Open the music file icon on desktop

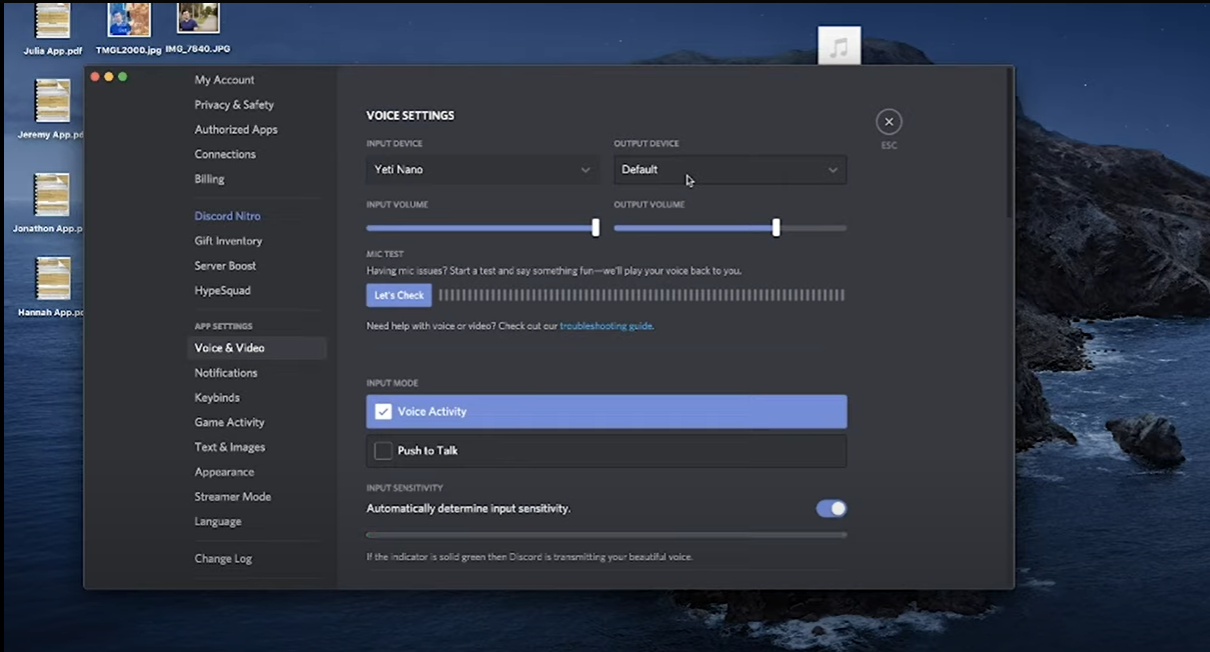[x=839, y=47]
